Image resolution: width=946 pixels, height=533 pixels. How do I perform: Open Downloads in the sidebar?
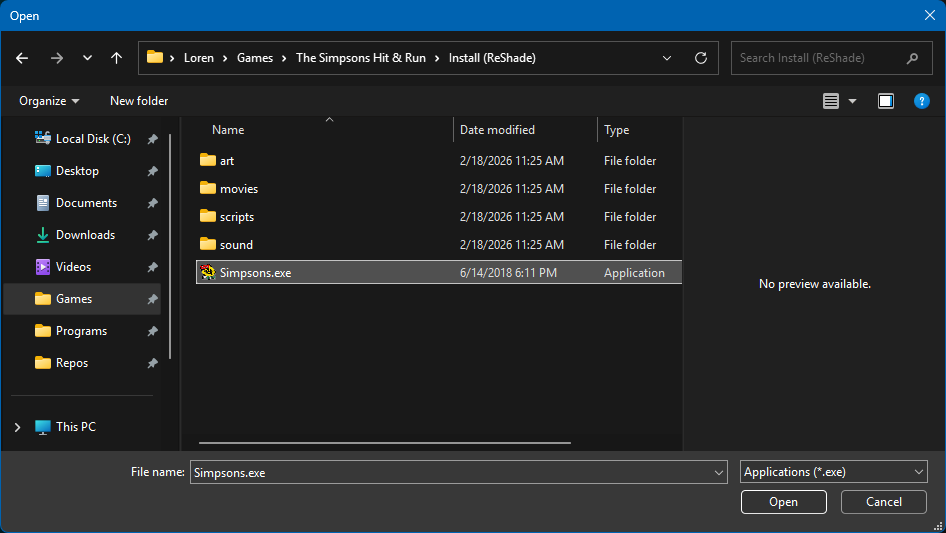(x=83, y=235)
